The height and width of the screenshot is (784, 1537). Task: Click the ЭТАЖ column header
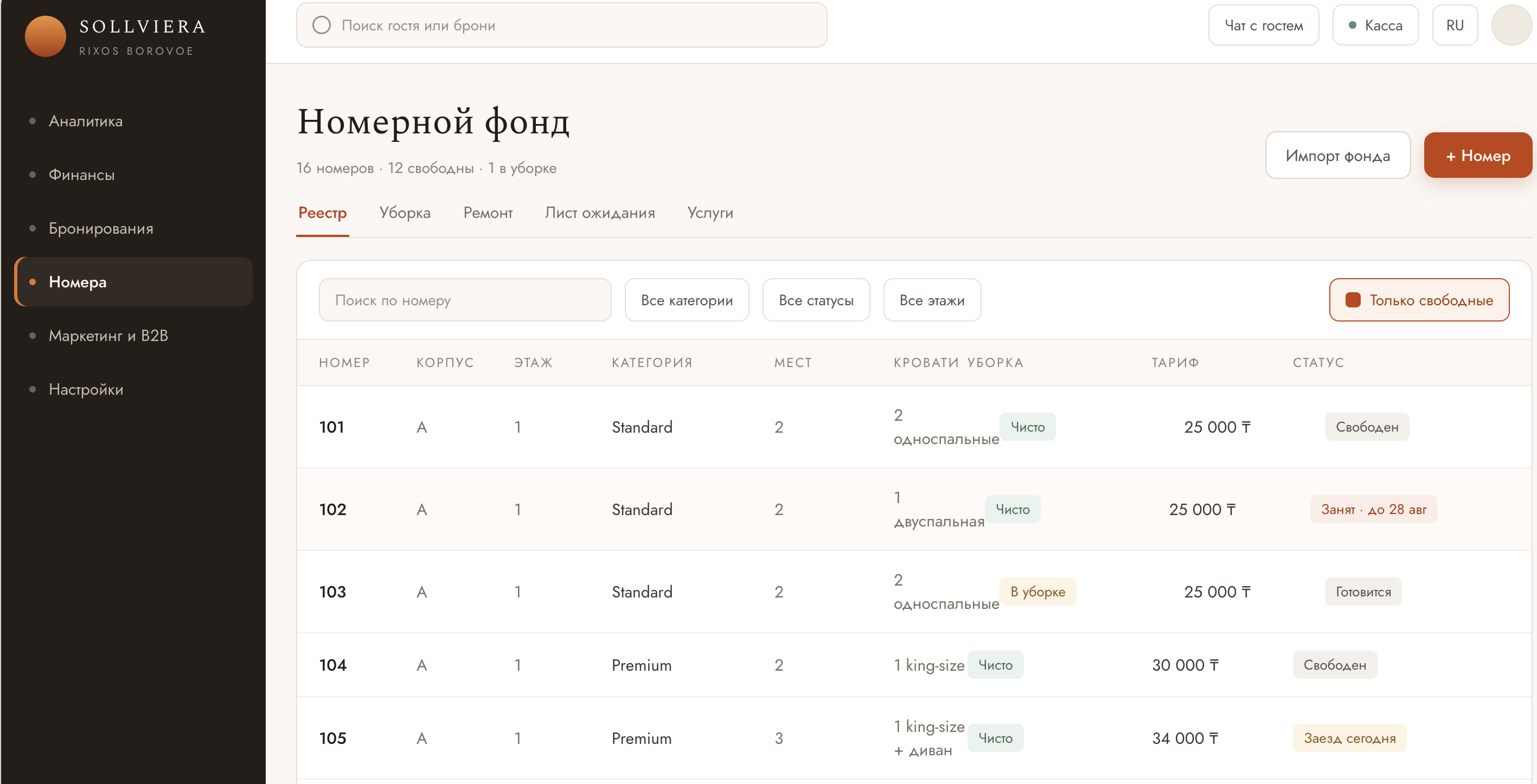point(533,363)
